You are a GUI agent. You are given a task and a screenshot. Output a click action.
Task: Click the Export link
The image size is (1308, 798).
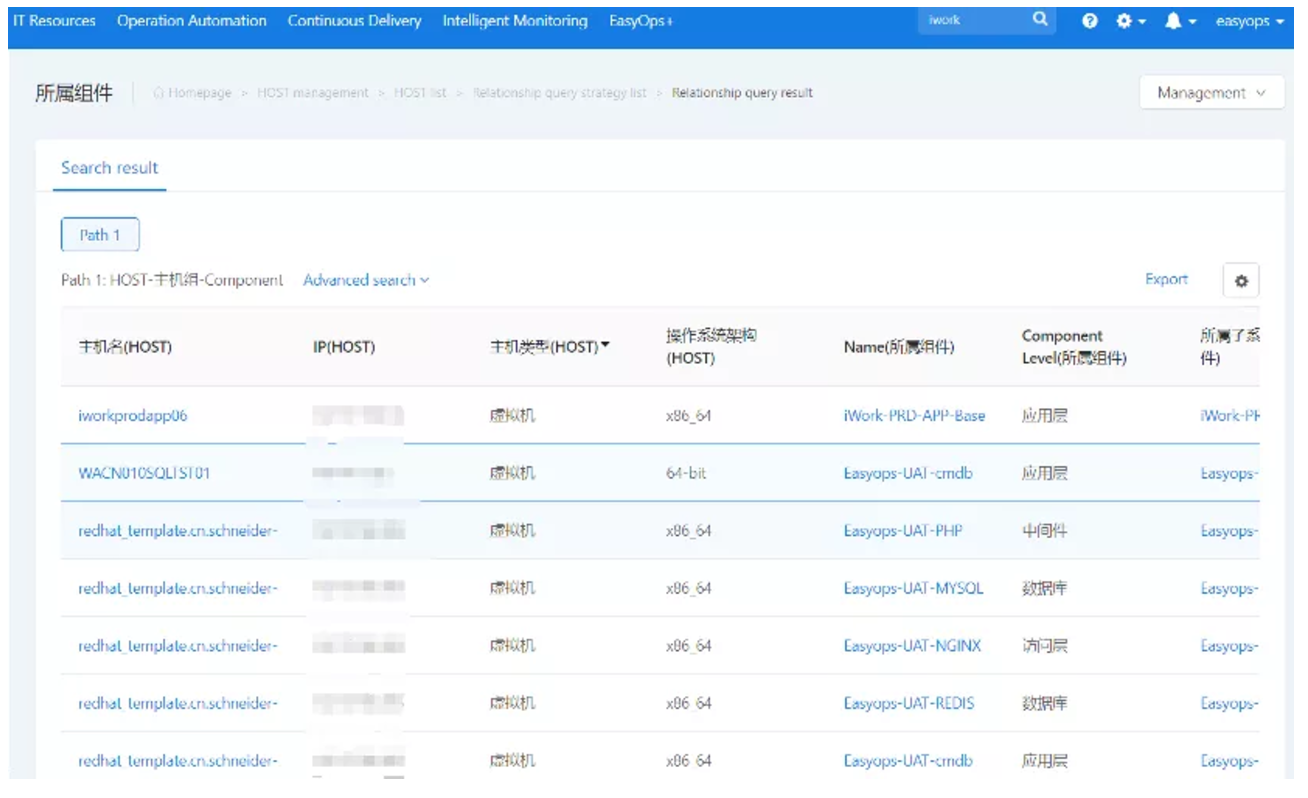coord(1166,280)
